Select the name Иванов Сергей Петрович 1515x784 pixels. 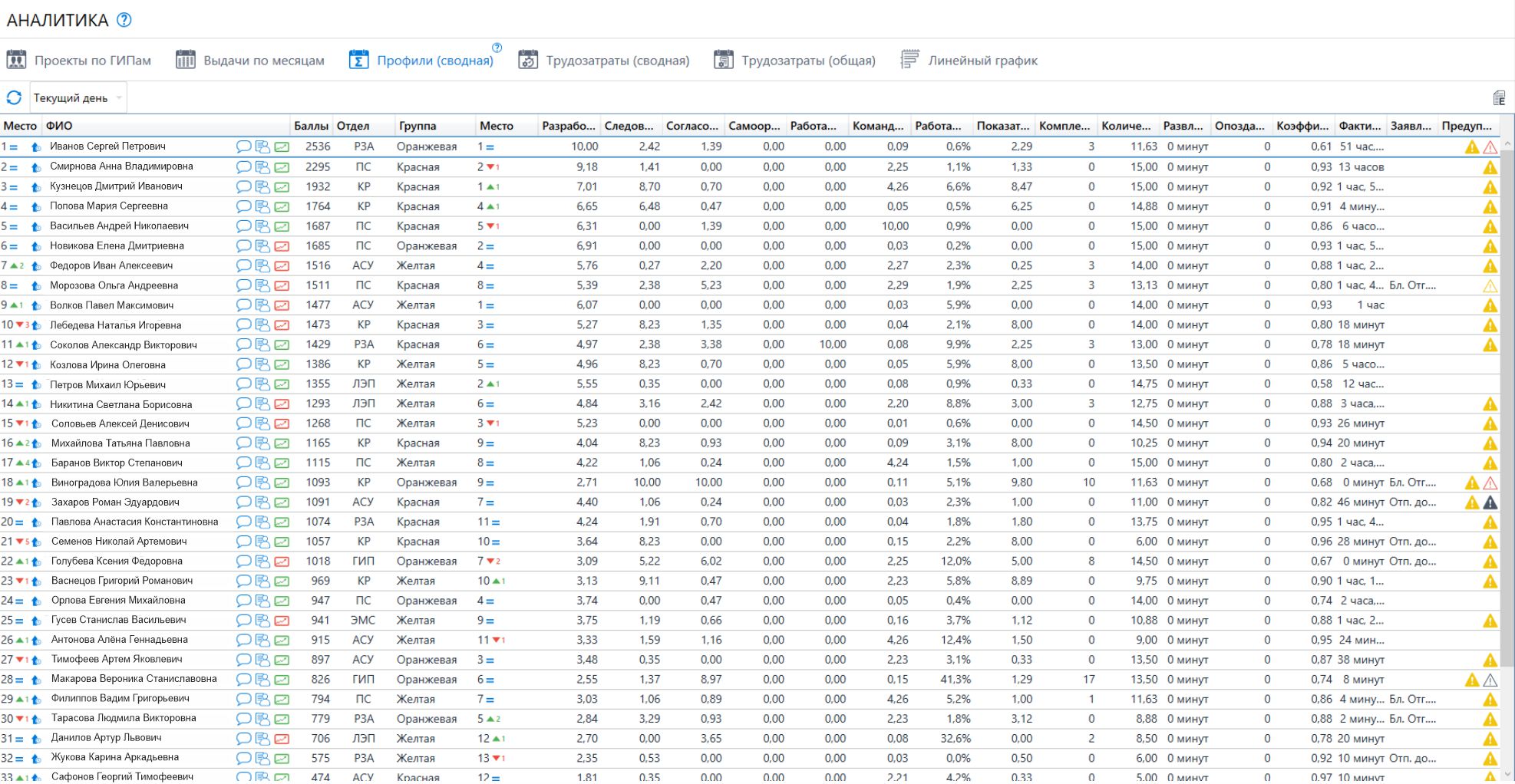pos(107,147)
